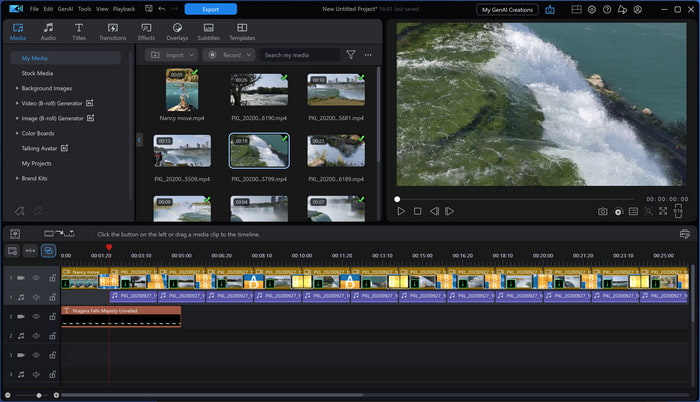
Task: Open the GenAI menu
Action: pos(65,9)
